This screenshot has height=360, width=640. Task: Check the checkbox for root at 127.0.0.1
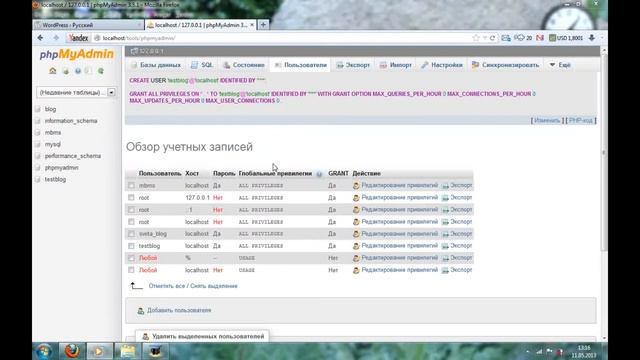(131, 198)
